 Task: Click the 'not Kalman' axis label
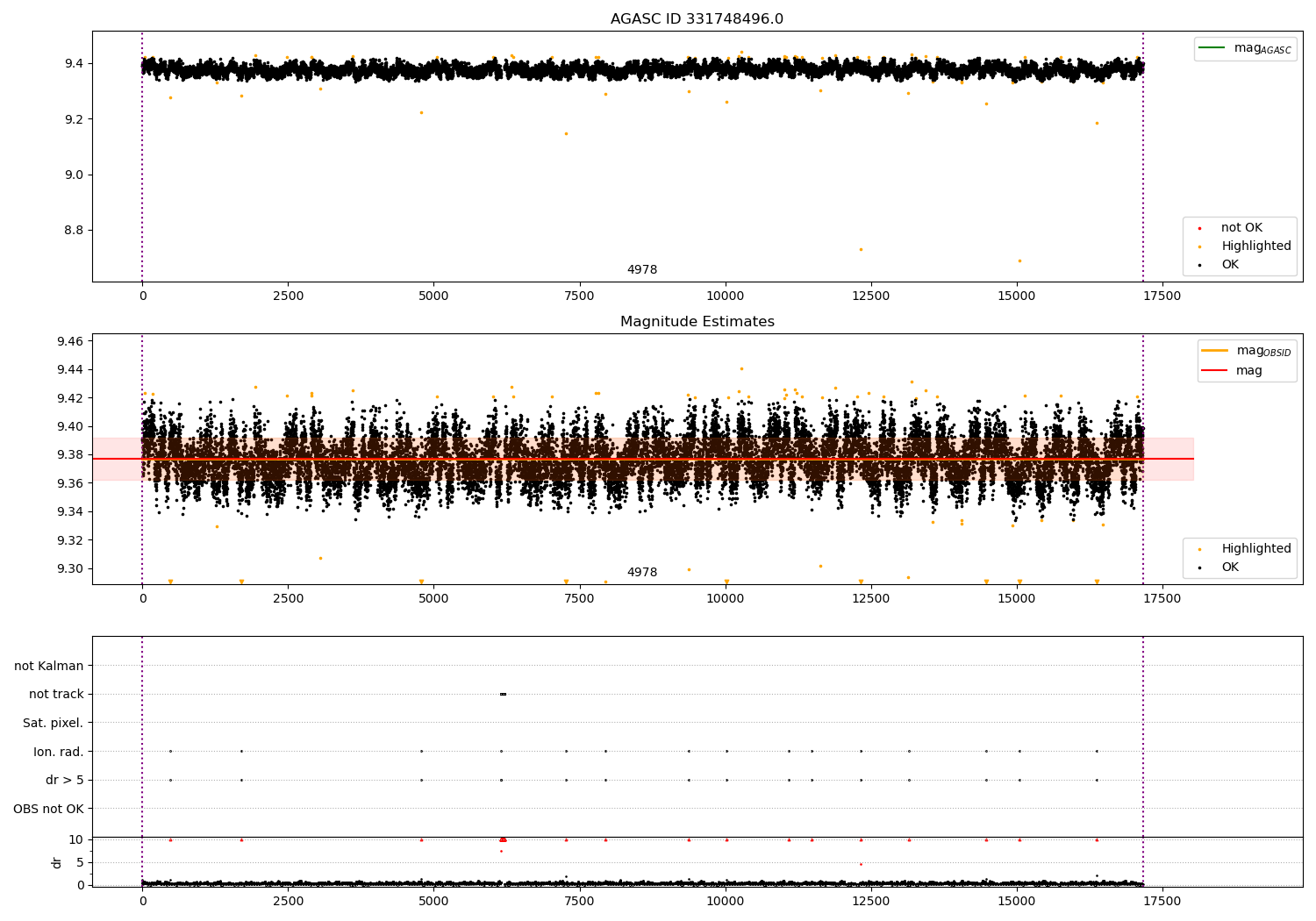49,666
